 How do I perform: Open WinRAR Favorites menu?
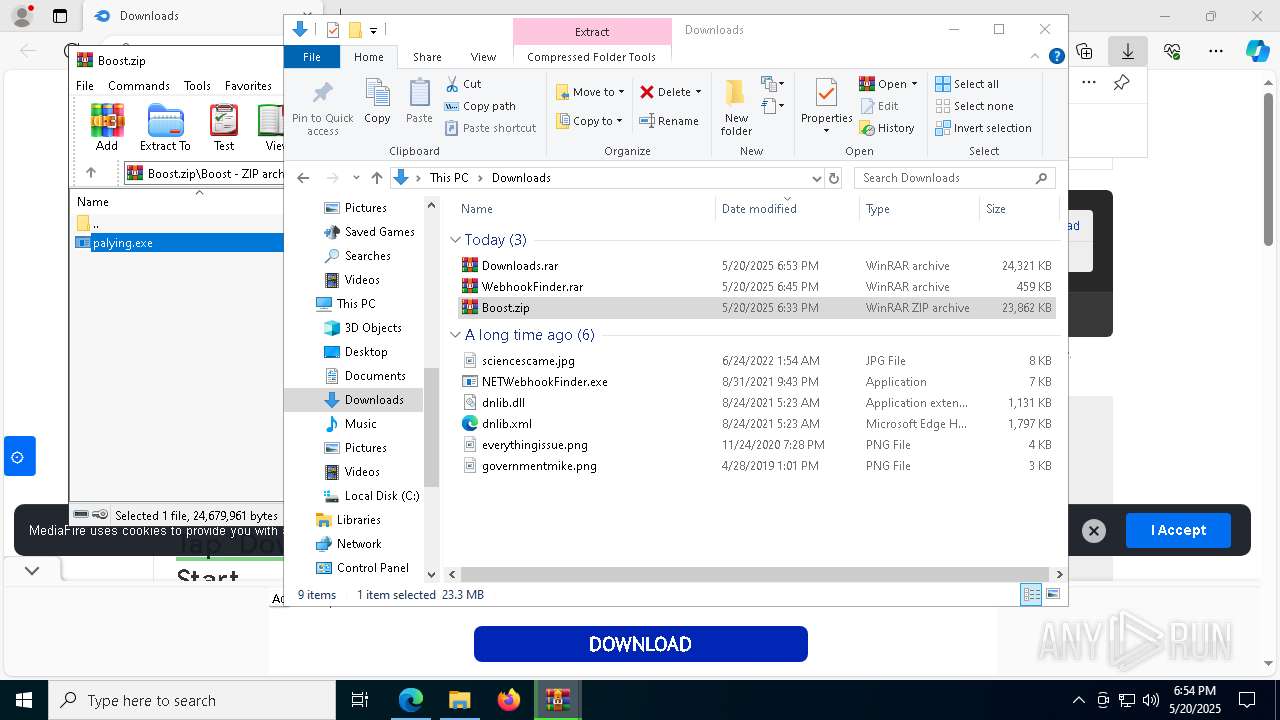tap(248, 86)
